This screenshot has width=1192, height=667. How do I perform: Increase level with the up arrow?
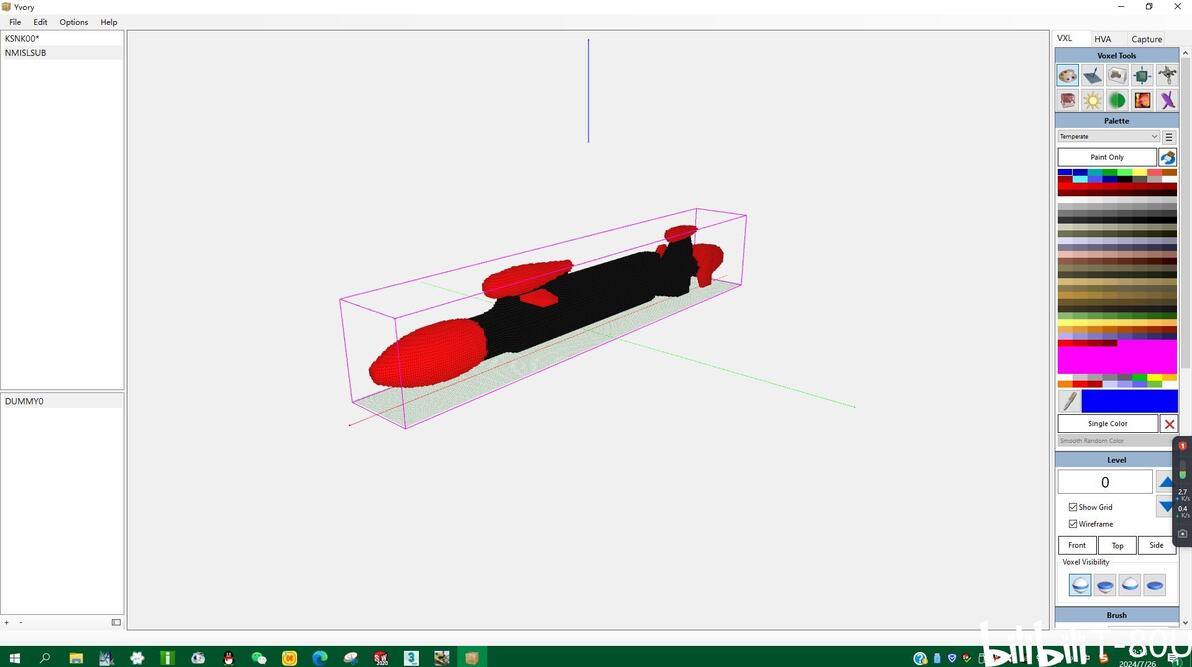[x=1165, y=482]
